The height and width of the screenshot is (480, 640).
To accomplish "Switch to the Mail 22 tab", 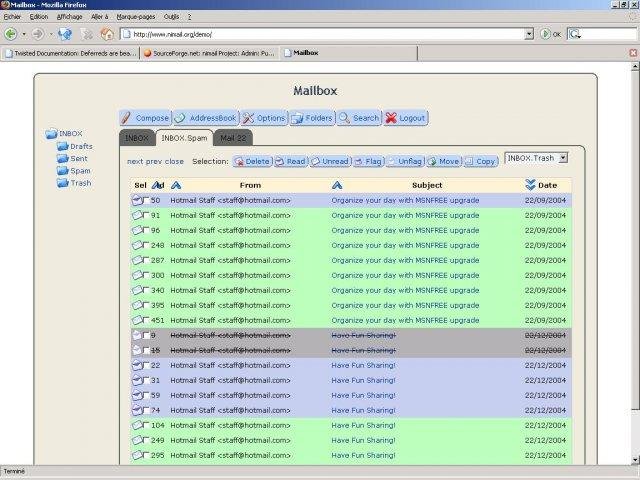I will tap(233, 138).
